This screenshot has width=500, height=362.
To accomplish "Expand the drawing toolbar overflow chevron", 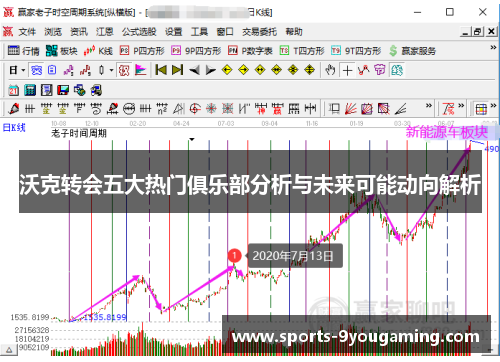I will point(429,106).
